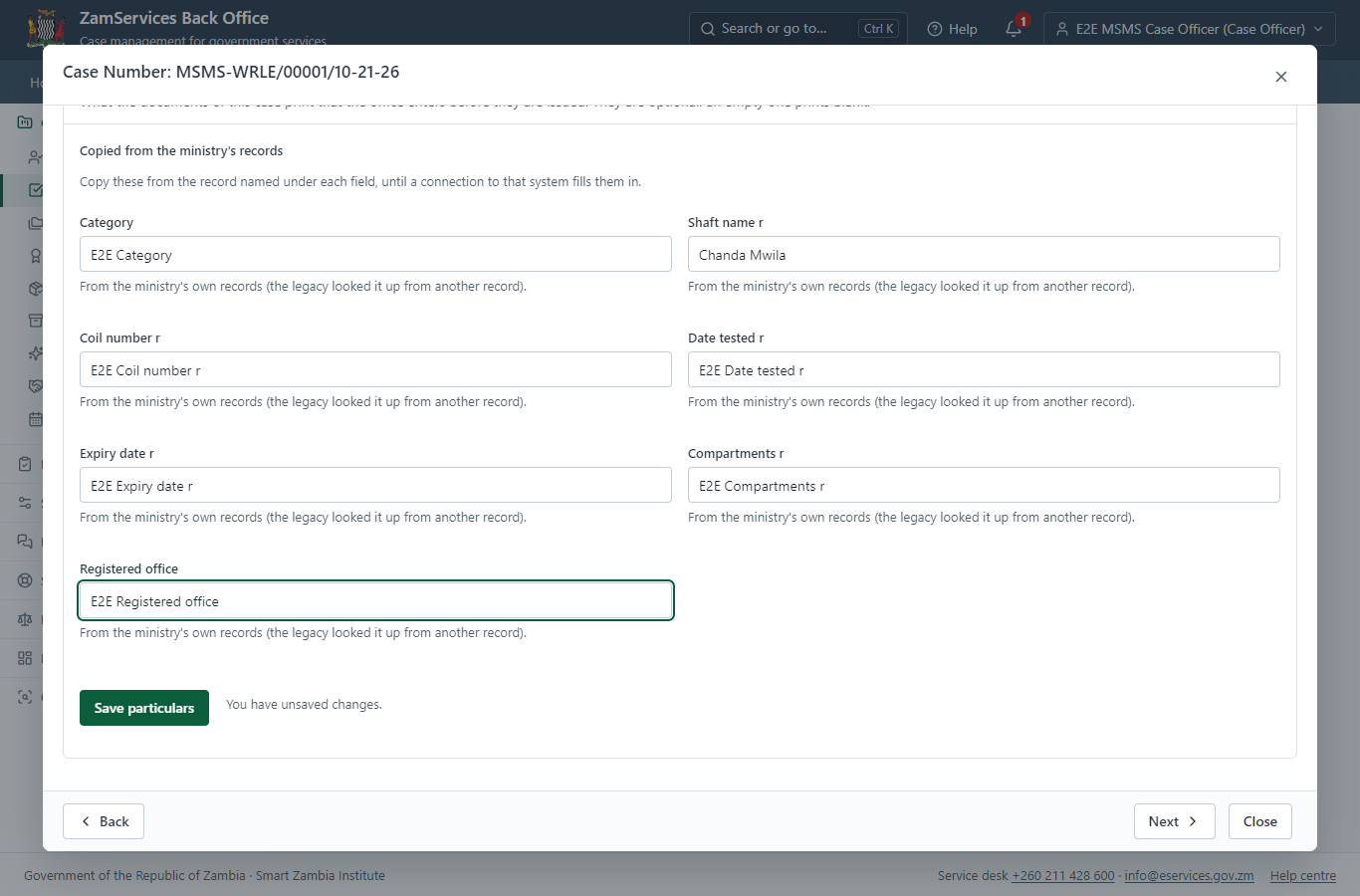
Task: Open the clipboard-check sidebar icon
Action: [x=25, y=464]
